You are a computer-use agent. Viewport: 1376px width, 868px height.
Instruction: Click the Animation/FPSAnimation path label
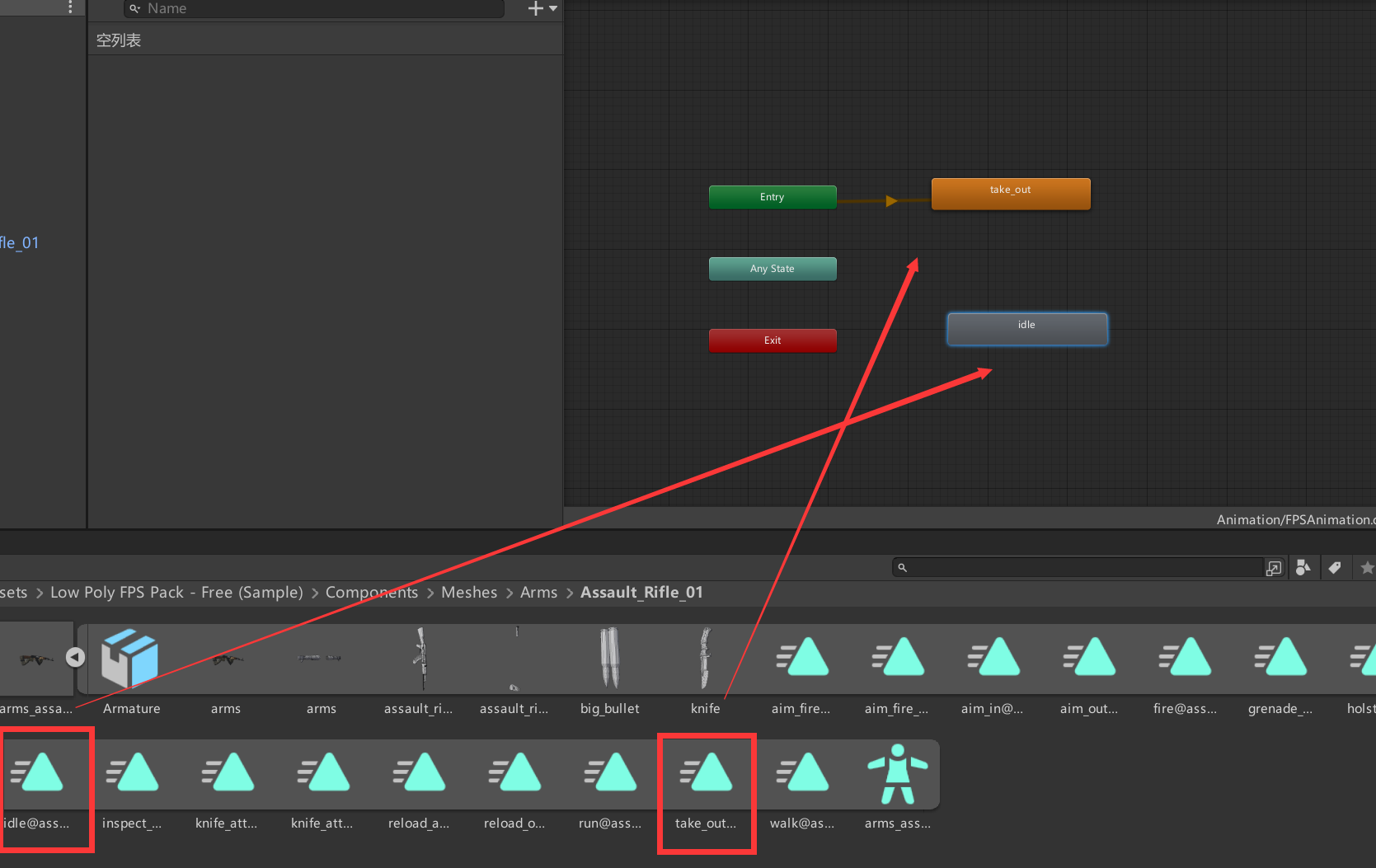pyautogui.click(x=1296, y=519)
